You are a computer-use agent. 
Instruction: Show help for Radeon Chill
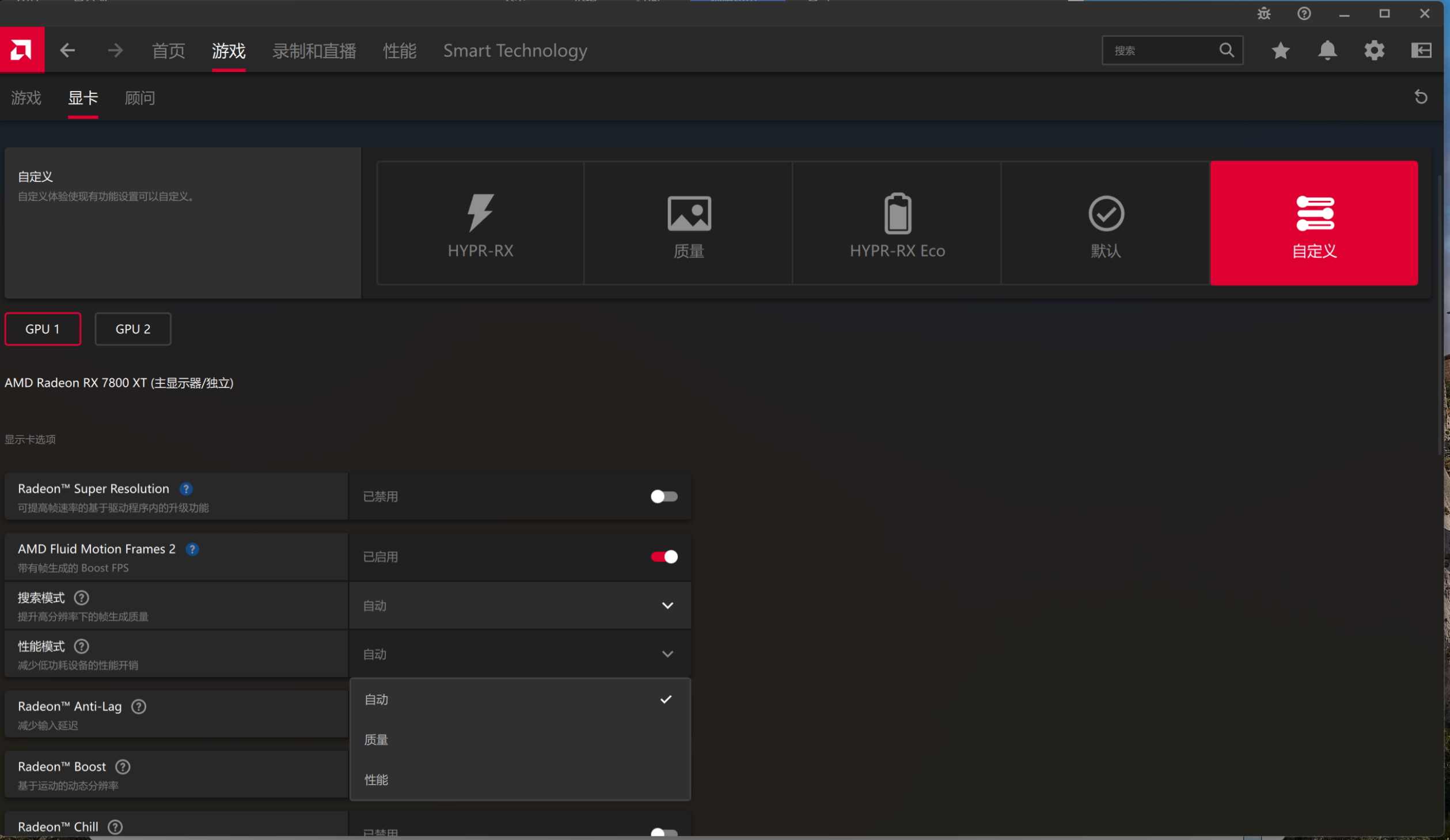click(x=115, y=827)
